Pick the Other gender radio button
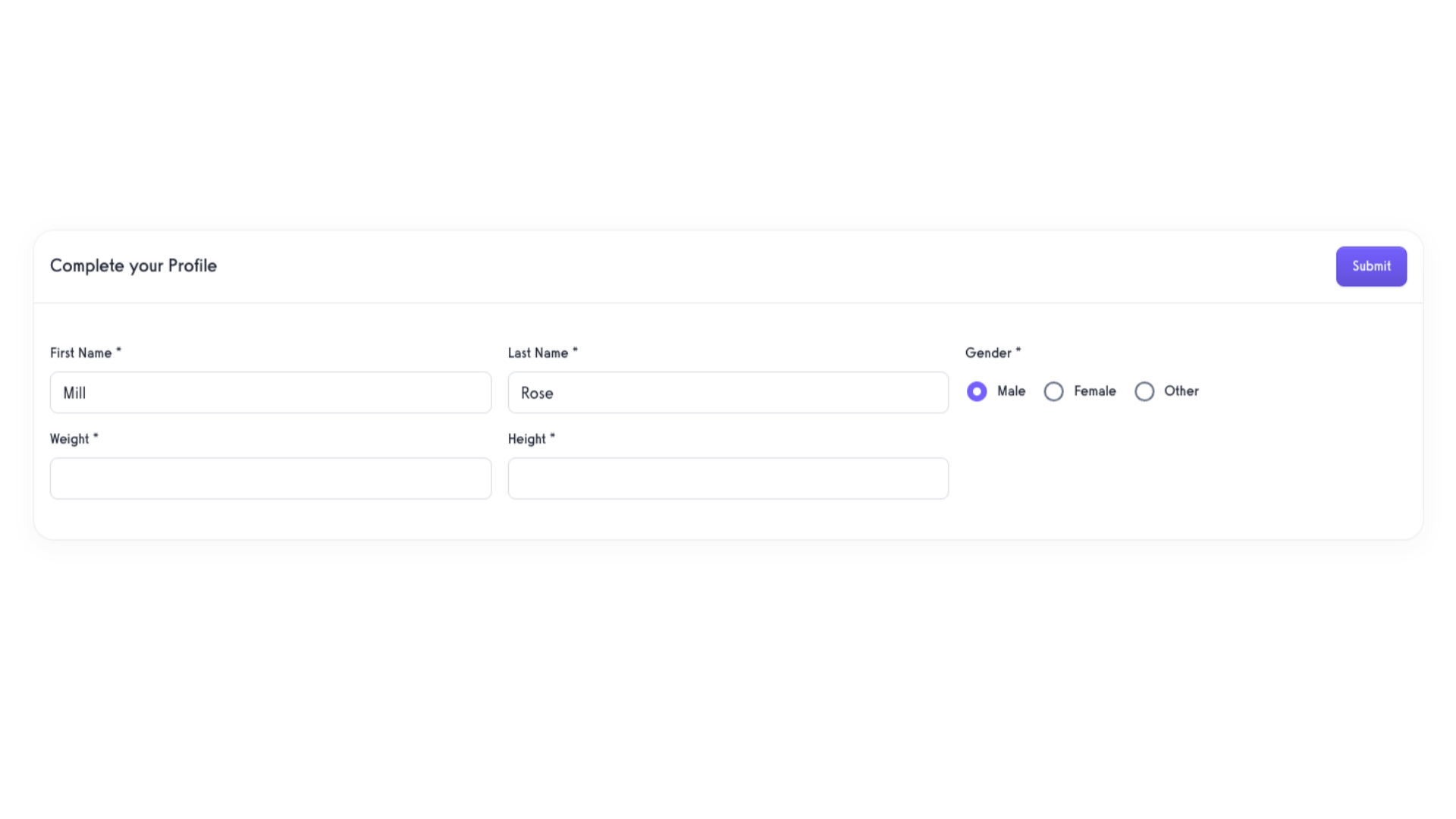Screen dimensions: 1456x819 point(1144,391)
